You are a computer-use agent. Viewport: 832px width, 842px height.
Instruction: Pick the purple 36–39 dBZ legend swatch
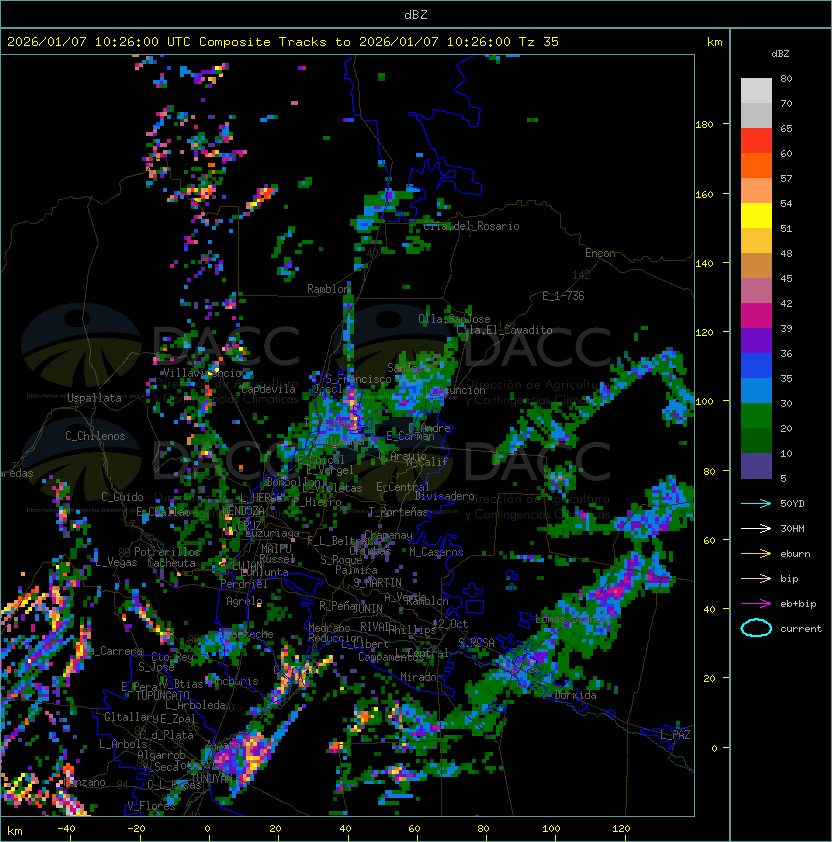(x=756, y=340)
